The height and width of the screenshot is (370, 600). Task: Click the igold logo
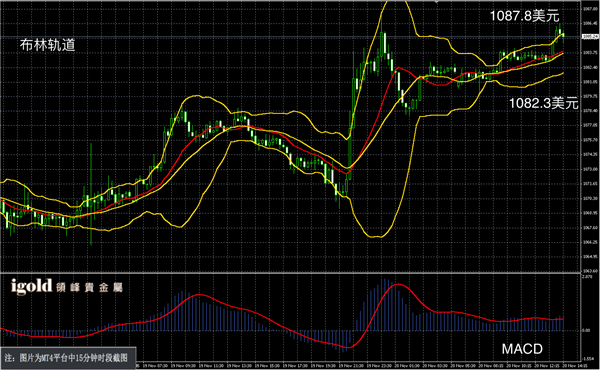(x=31, y=286)
